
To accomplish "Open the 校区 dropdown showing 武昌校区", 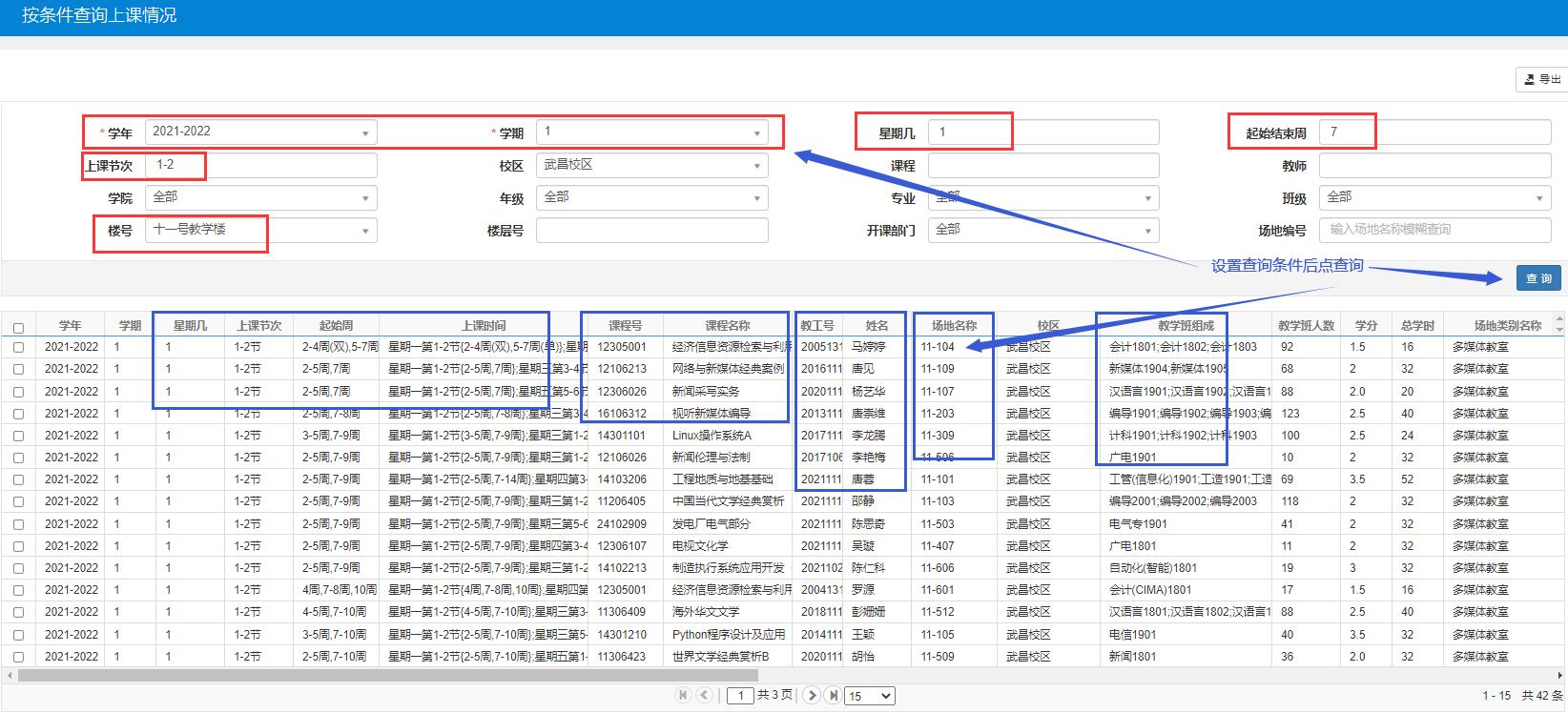I will pos(651,166).
